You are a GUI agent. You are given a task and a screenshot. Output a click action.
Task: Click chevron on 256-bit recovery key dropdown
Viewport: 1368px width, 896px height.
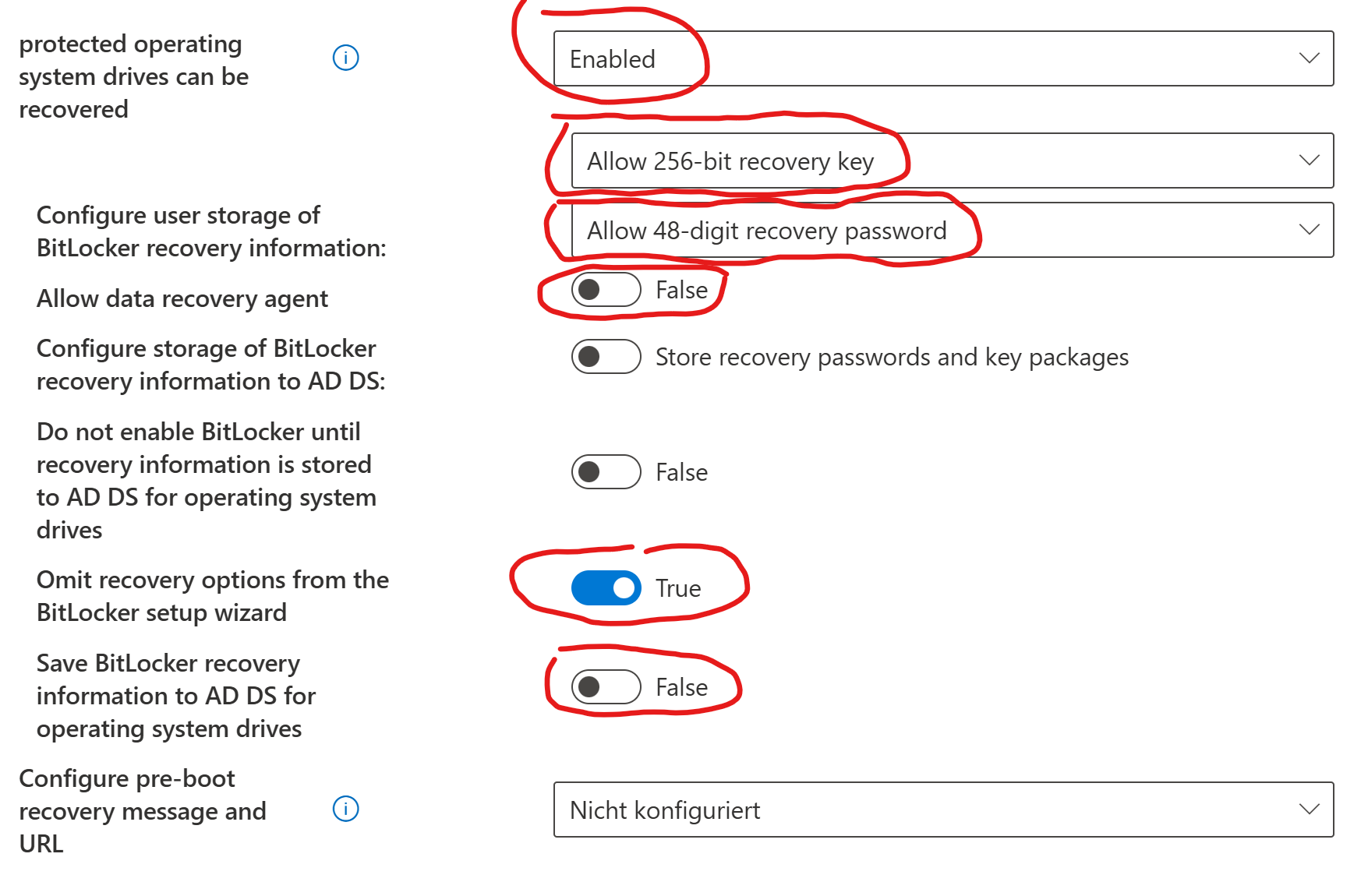point(1309,161)
